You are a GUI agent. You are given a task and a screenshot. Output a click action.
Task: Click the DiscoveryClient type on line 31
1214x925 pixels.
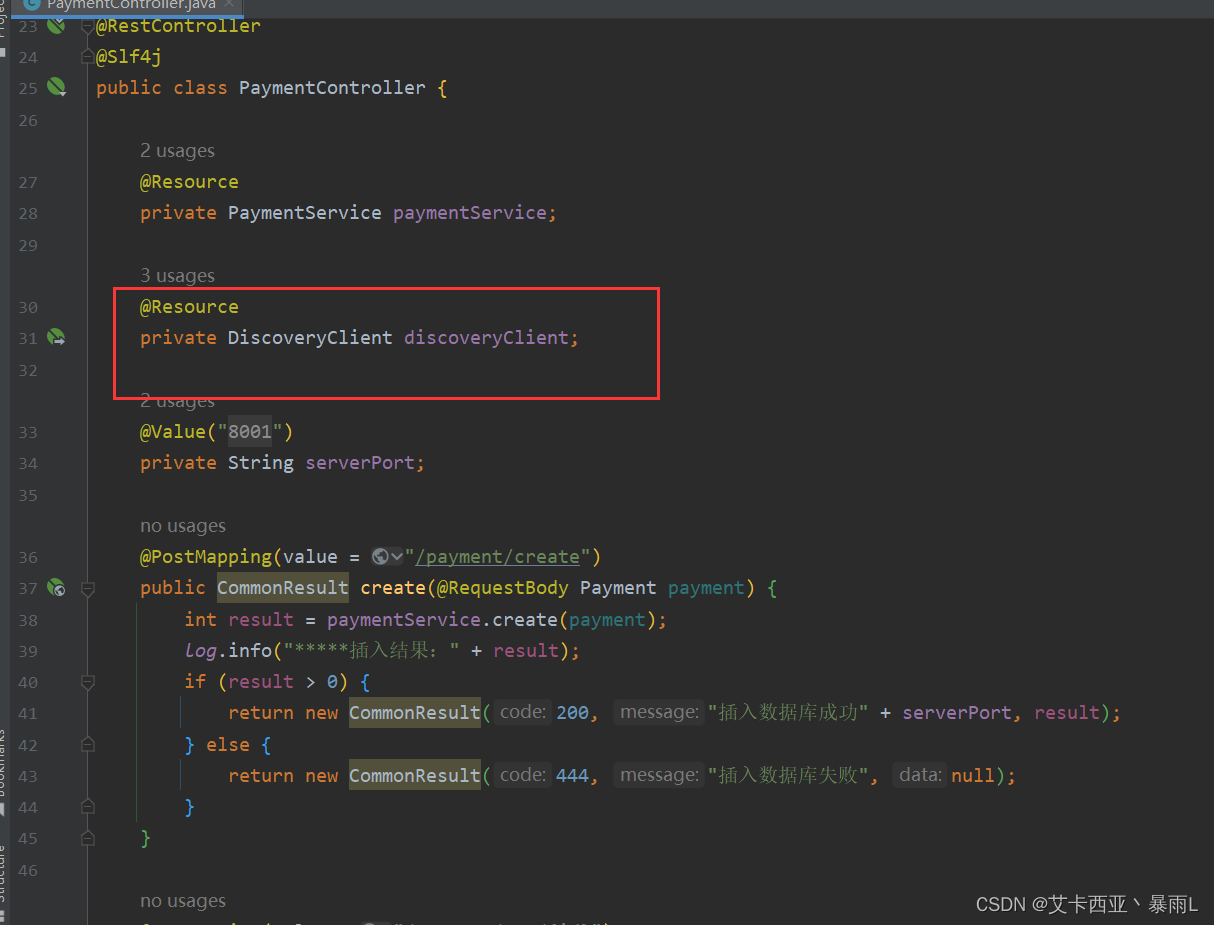pyautogui.click(x=310, y=338)
